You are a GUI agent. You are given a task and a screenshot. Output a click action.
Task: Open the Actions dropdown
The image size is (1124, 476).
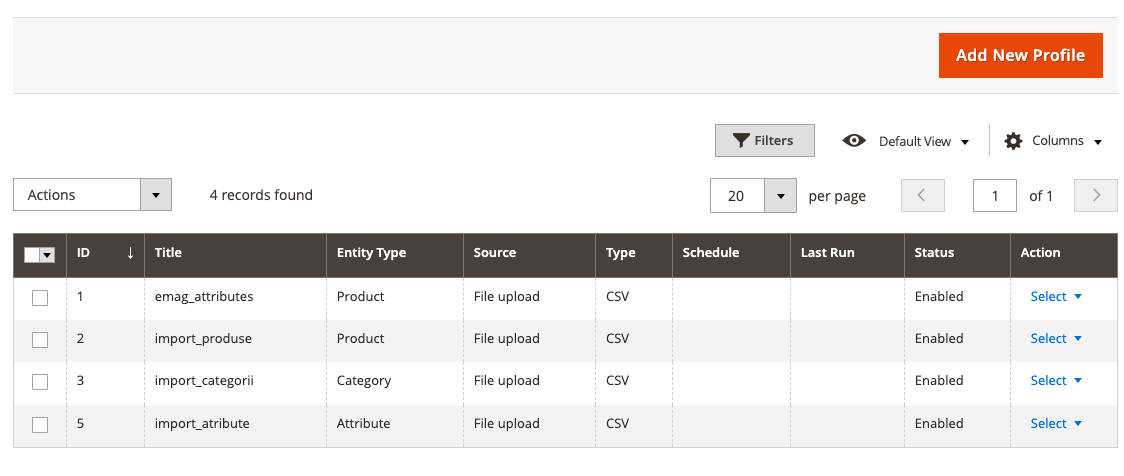(92, 195)
